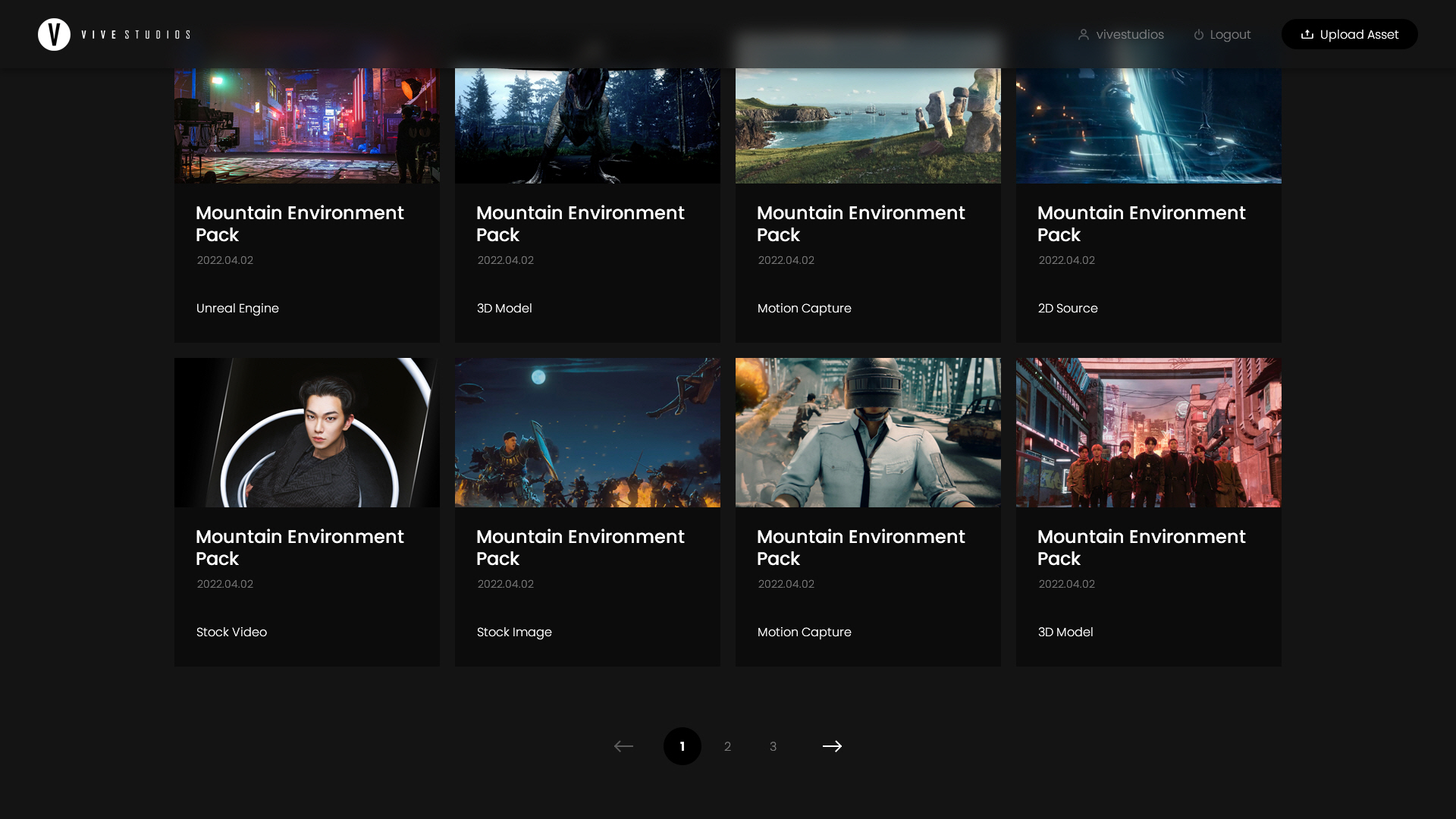Open the dinosaur forest thumbnail
This screenshot has width=1456, height=819.
[587, 125]
